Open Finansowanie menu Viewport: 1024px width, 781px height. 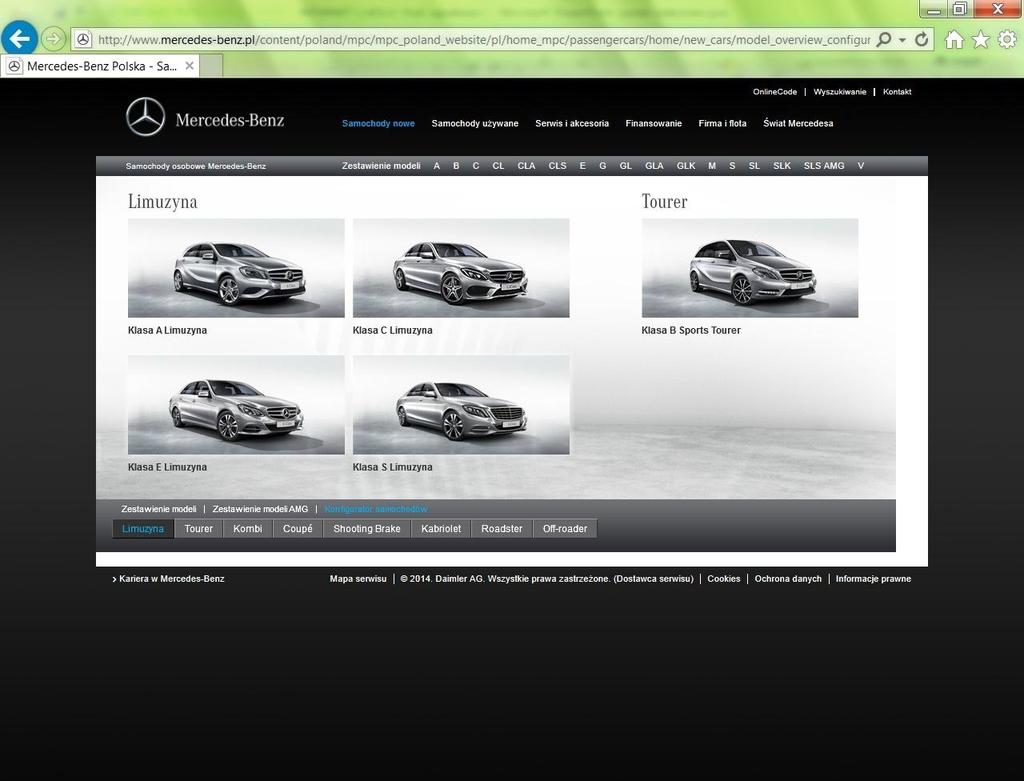pos(653,123)
